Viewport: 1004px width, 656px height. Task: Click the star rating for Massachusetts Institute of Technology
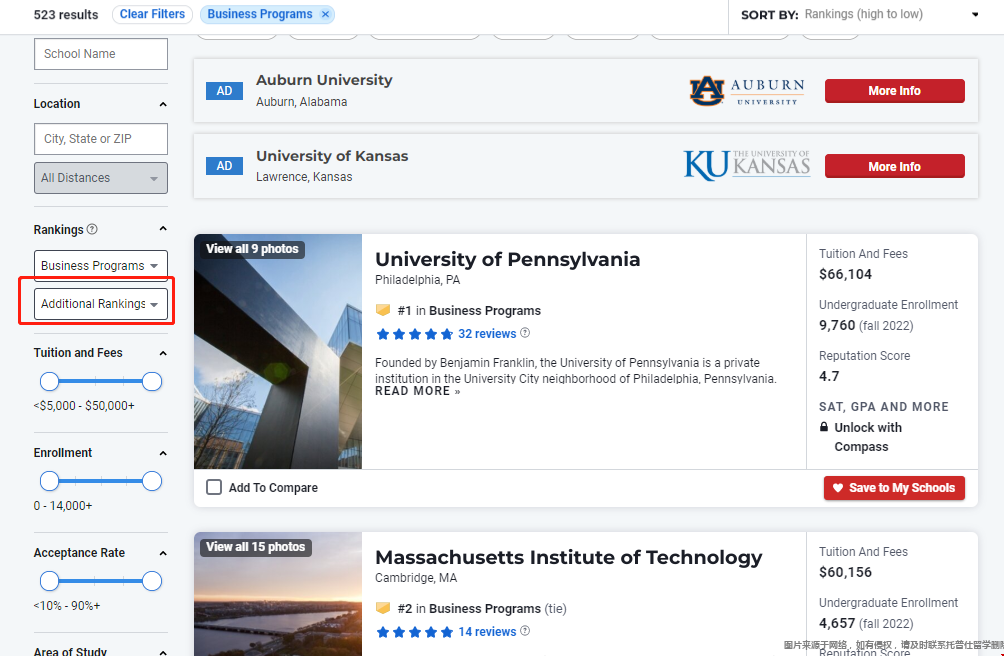coord(415,632)
